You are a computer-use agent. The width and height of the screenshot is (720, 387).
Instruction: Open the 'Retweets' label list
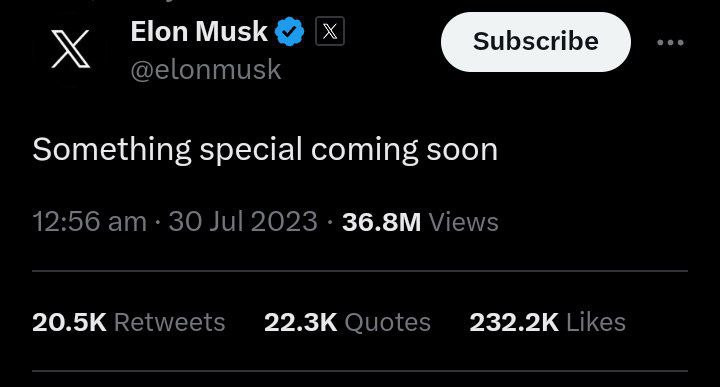[x=169, y=322]
